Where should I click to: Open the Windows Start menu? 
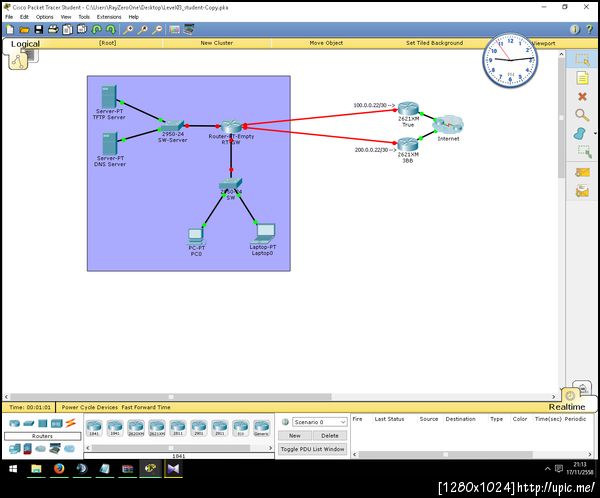pos(13,469)
